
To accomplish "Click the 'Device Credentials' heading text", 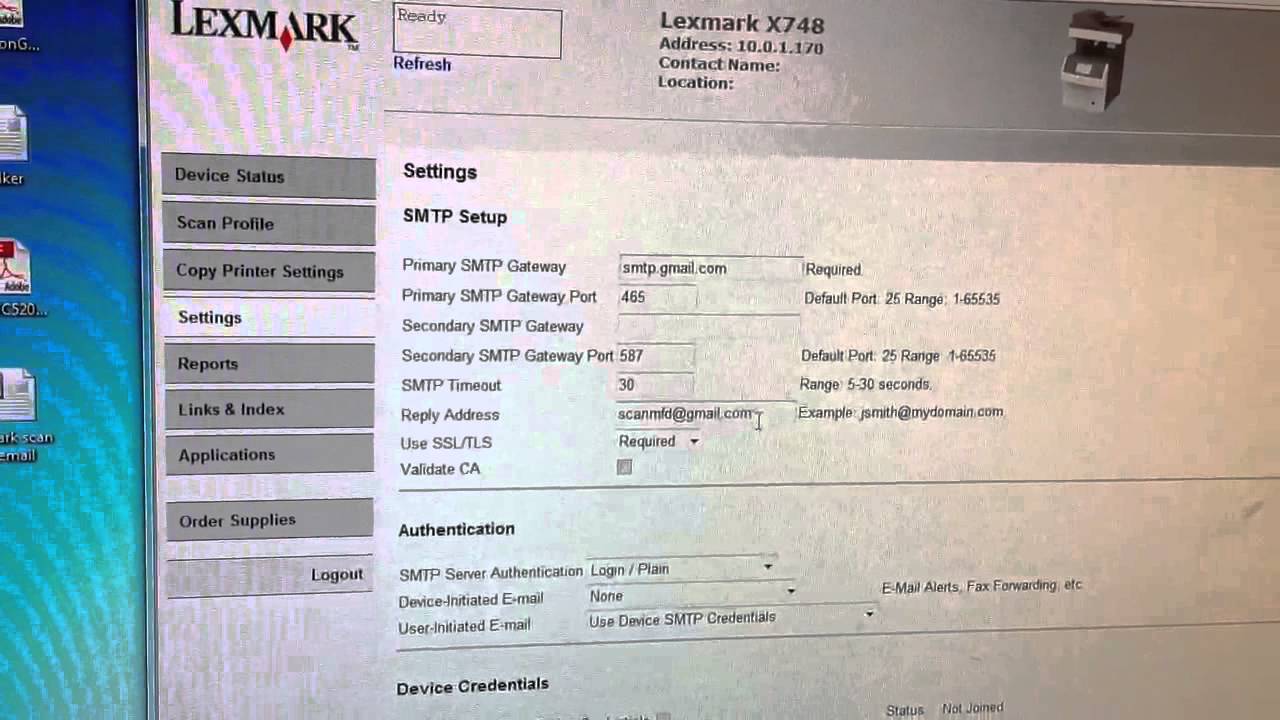I will (473, 686).
